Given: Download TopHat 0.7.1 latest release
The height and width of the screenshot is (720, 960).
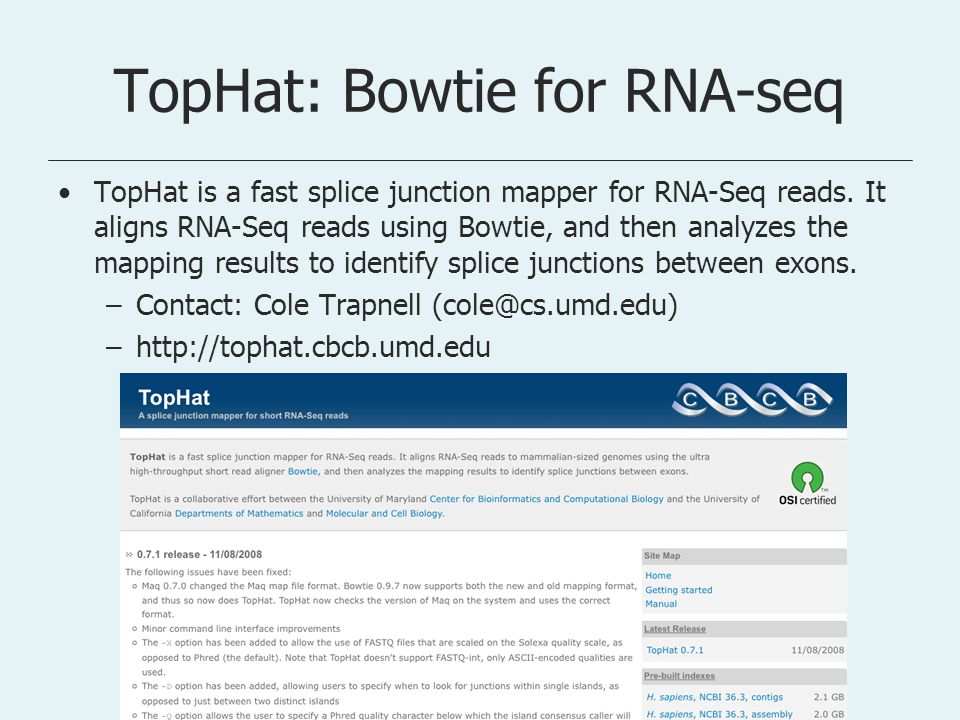Looking at the screenshot, I should (675, 650).
